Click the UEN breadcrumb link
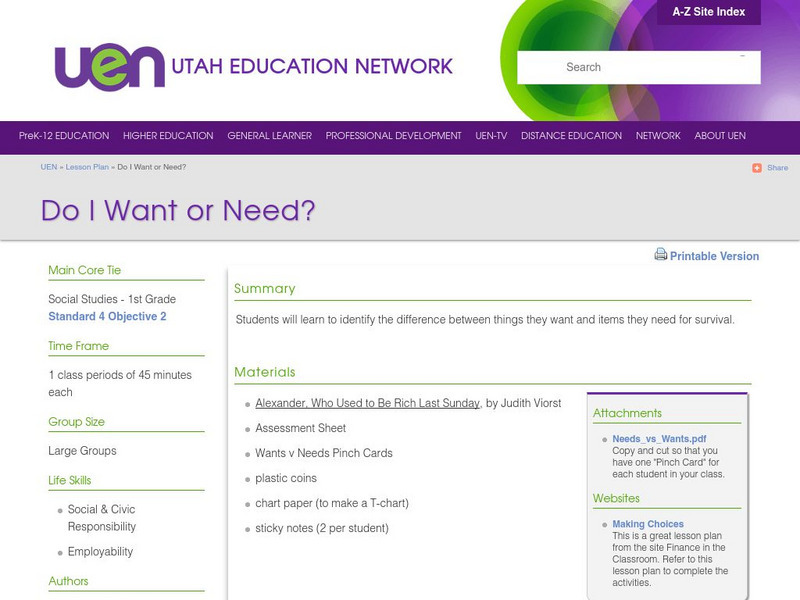The height and width of the screenshot is (600, 800). (x=47, y=169)
